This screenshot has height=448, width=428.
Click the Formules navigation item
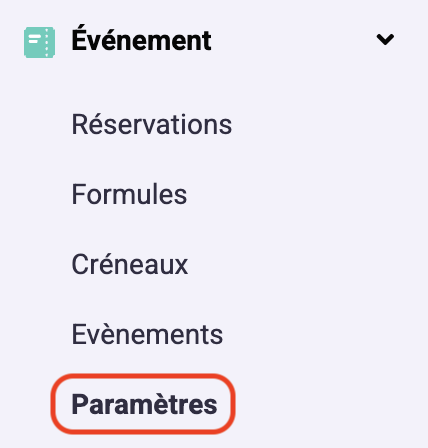coord(129,194)
